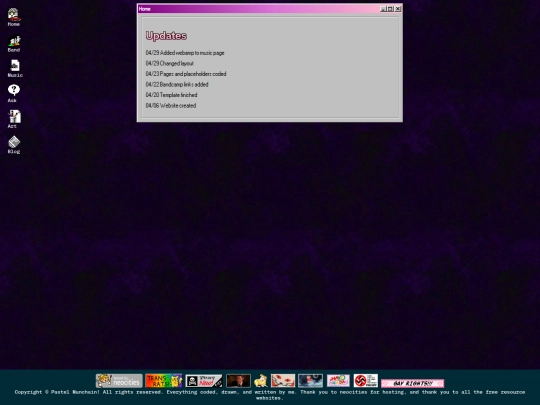Image resolution: width=540 pixels, height=405 pixels.
Task: Click the Updates heading
Action: (x=166, y=35)
